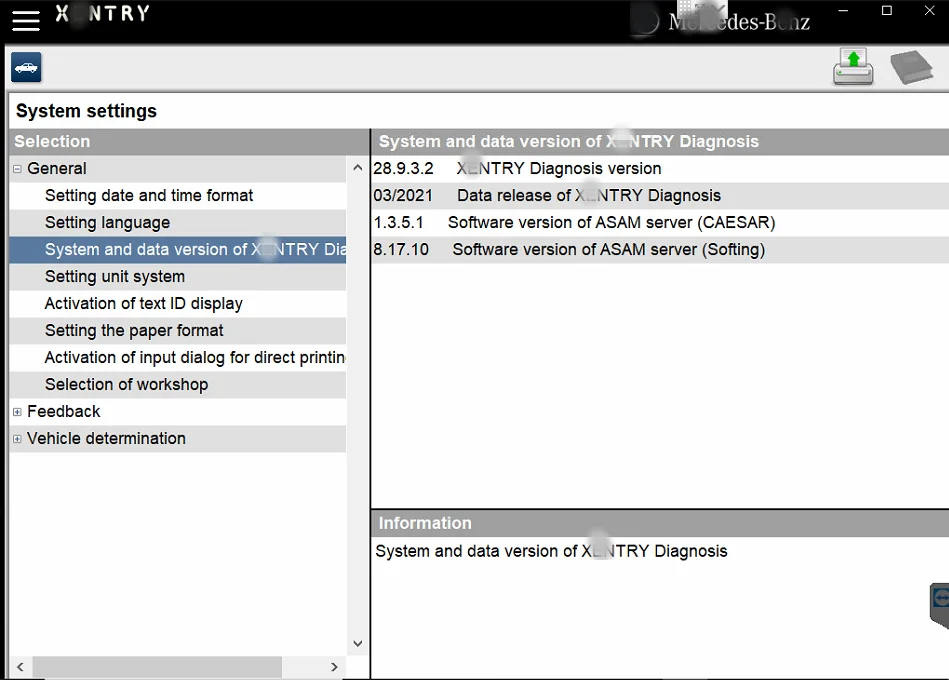Click the horizontal scrollbar thumb
This screenshot has height=680, width=949.
(x=157, y=667)
